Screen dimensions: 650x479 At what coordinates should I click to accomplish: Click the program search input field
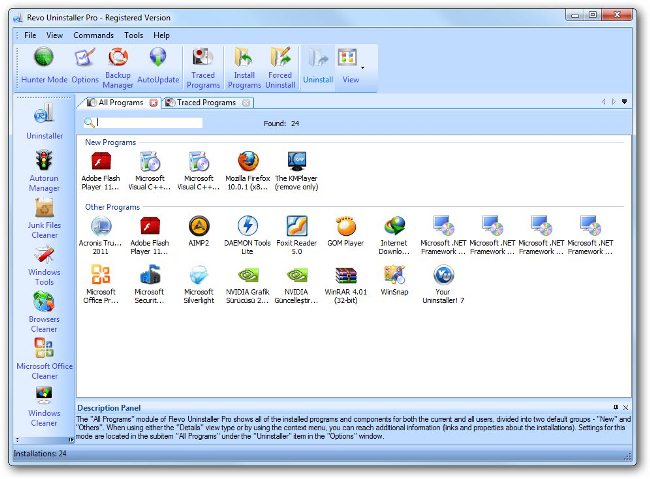150,123
